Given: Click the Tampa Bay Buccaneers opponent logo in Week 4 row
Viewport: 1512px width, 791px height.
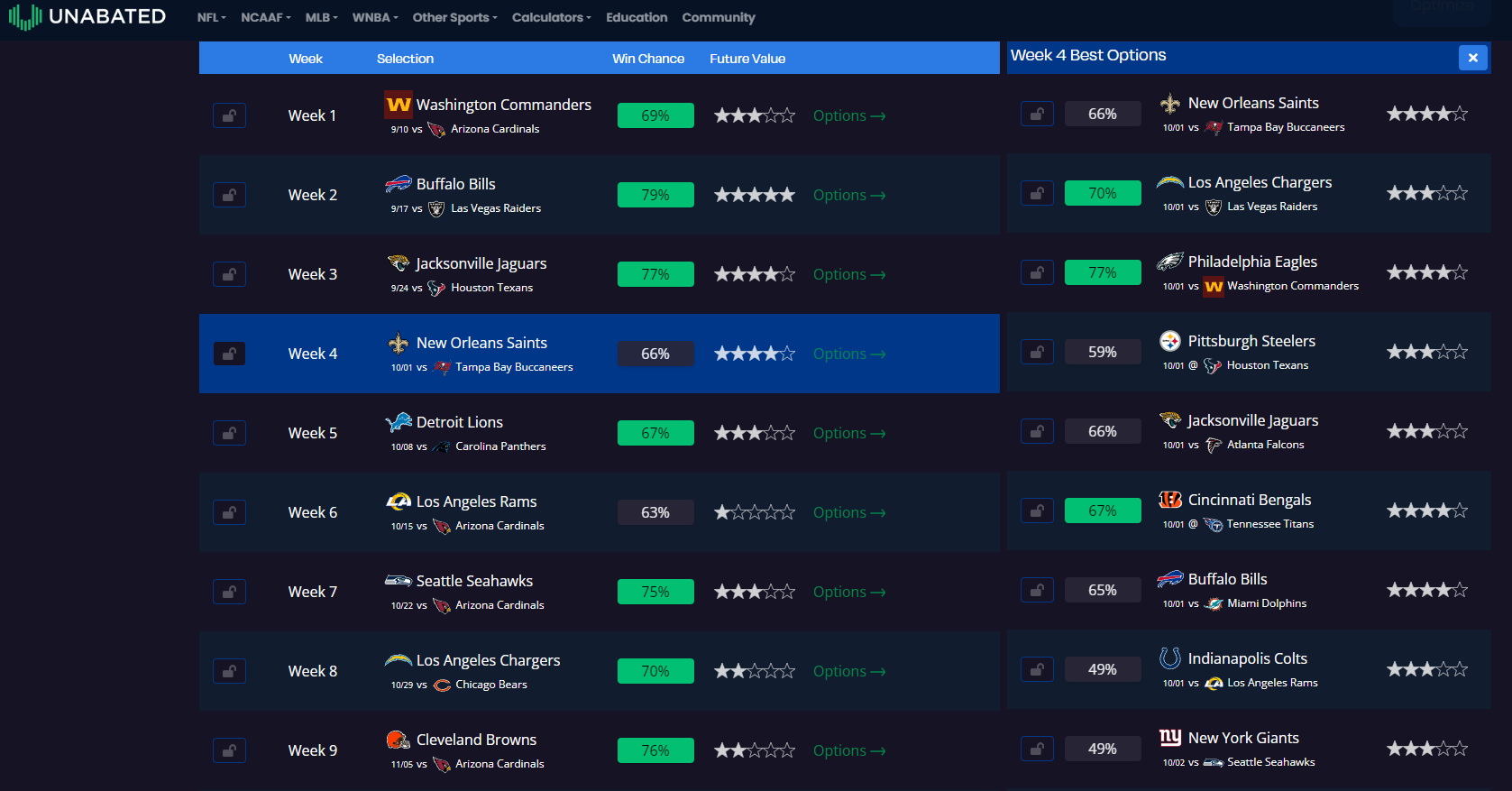Looking at the screenshot, I should tap(442, 367).
